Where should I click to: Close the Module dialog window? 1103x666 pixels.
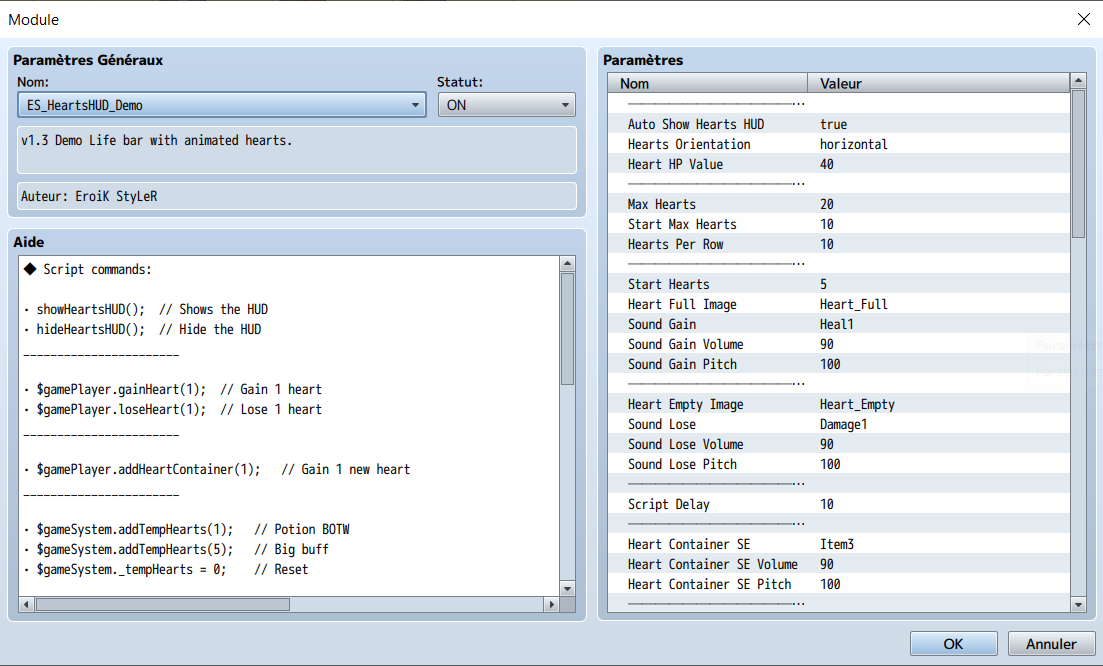(x=1083, y=19)
